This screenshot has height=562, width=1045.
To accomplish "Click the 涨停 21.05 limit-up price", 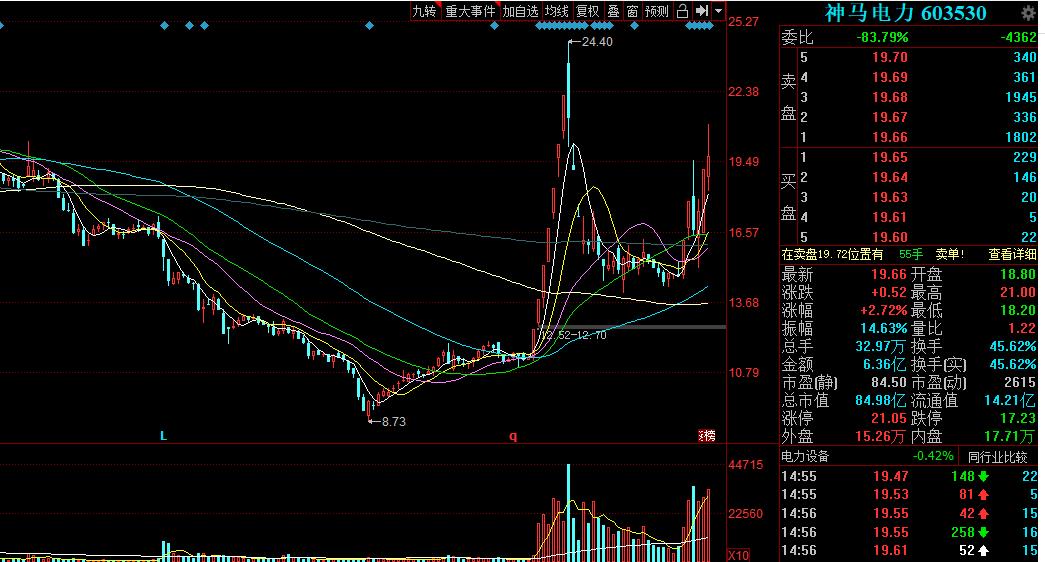I will [890, 418].
